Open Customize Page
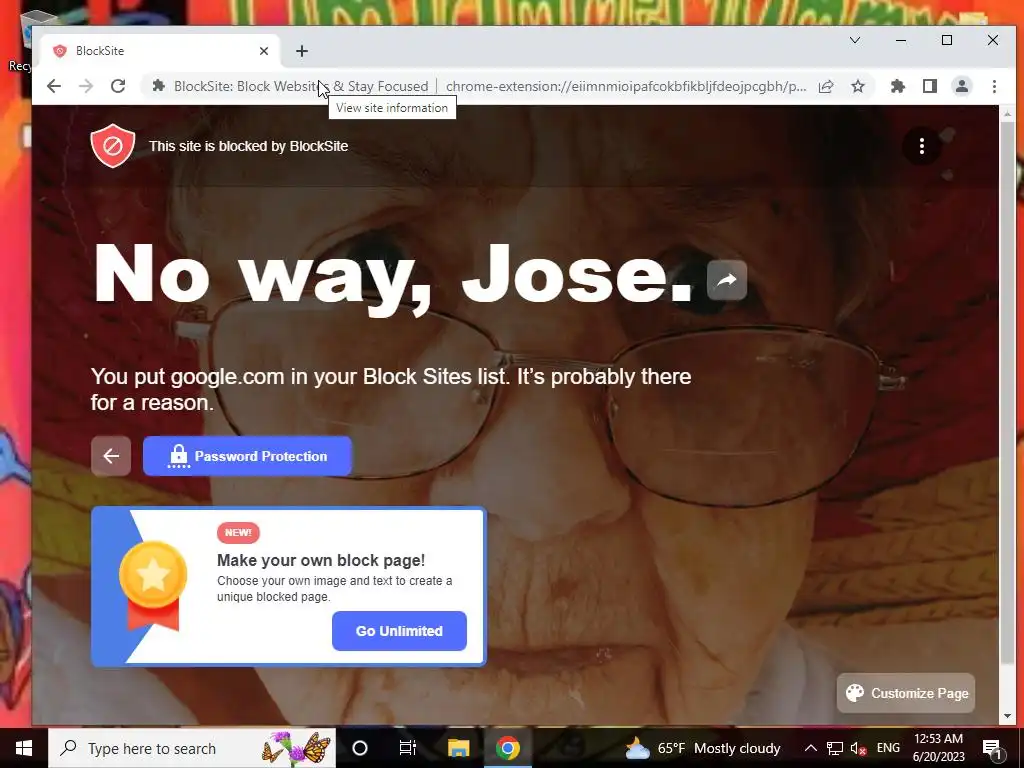This screenshot has height=768, width=1024. coord(906,693)
